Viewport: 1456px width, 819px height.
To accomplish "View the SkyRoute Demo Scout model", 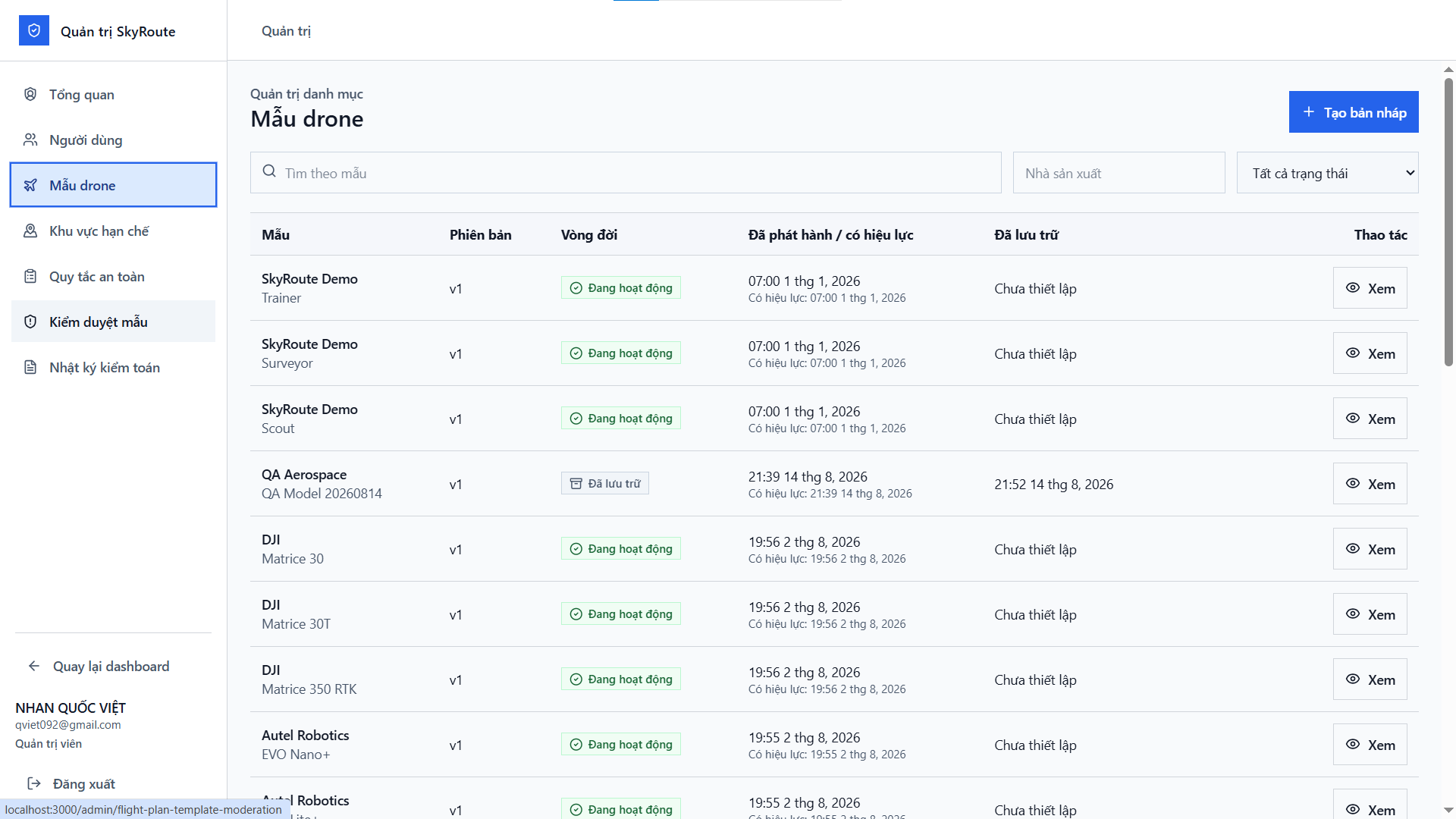I will pyautogui.click(x=1370, y=419).
